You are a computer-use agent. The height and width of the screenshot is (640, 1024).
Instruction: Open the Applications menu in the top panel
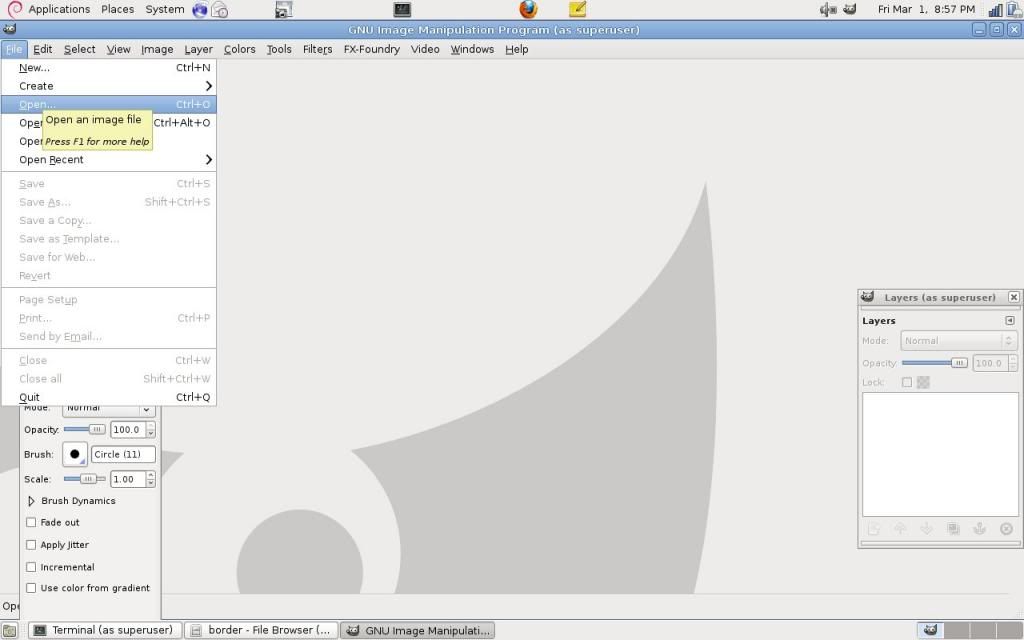[59, 9]
